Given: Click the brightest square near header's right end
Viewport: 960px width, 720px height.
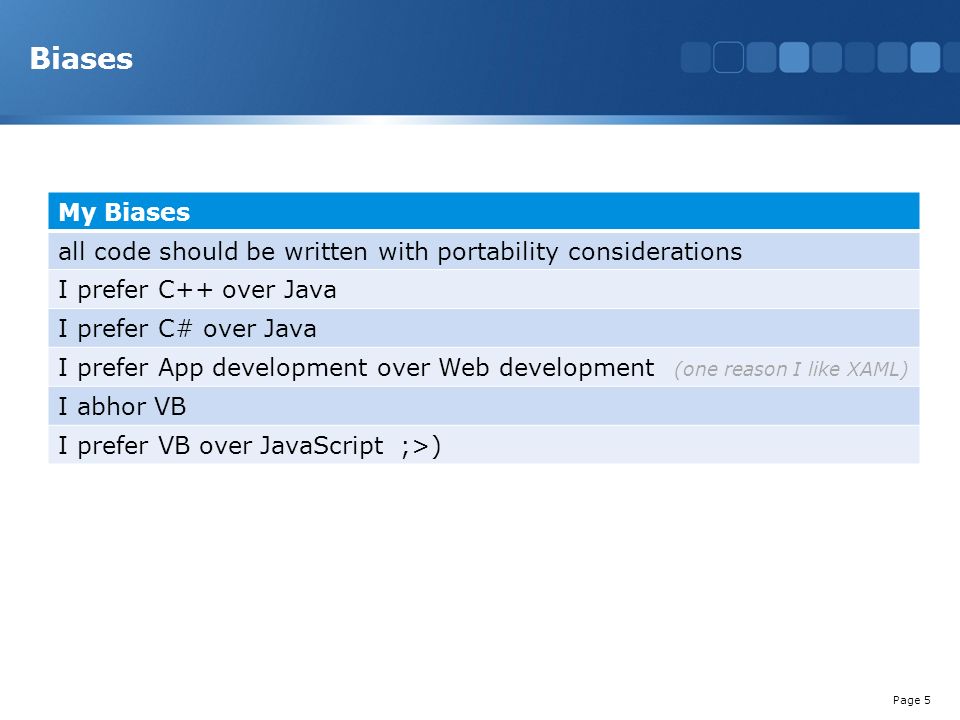Looking at the screenshot, I should (x=925, y=58).
